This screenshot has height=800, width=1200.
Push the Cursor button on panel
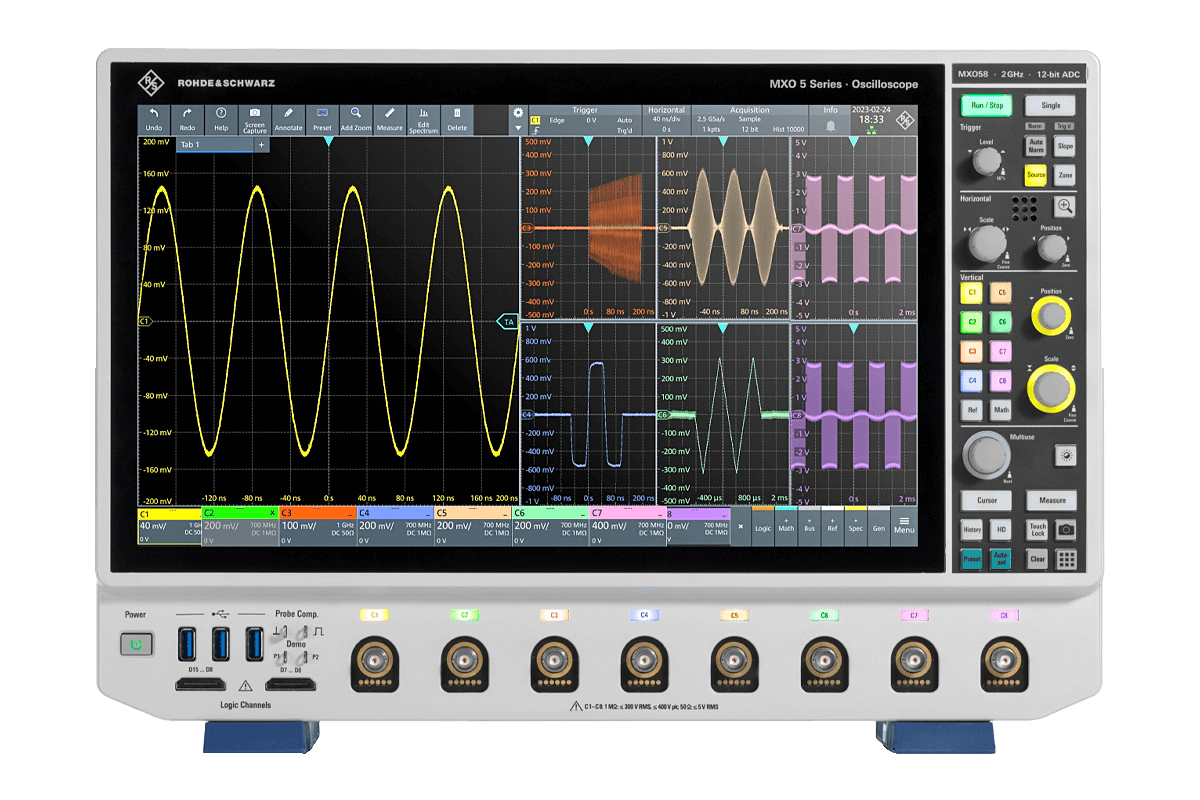pyautogui.click(x=986, y=500)
